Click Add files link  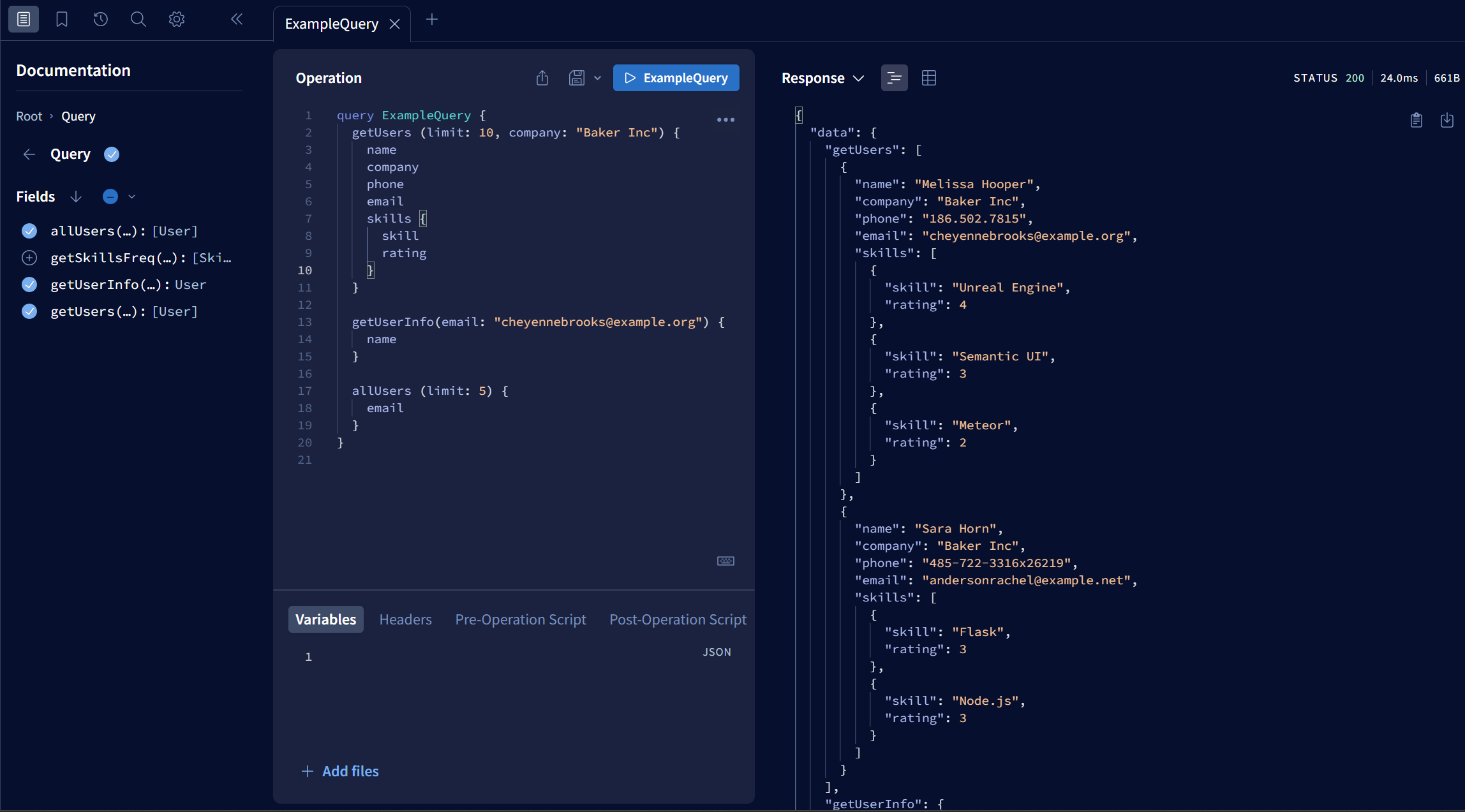click(x=340, y=771)
